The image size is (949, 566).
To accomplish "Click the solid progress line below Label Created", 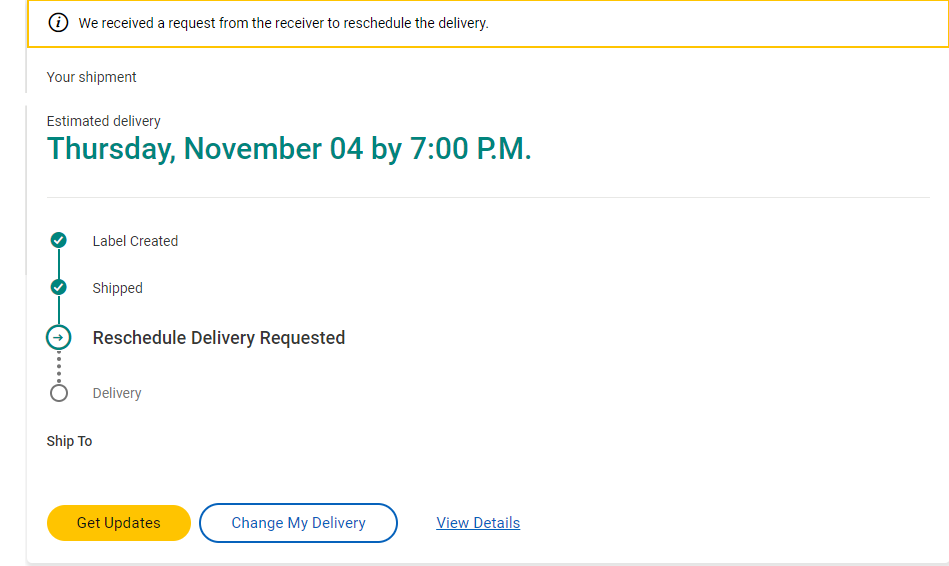I will [59, 264].
